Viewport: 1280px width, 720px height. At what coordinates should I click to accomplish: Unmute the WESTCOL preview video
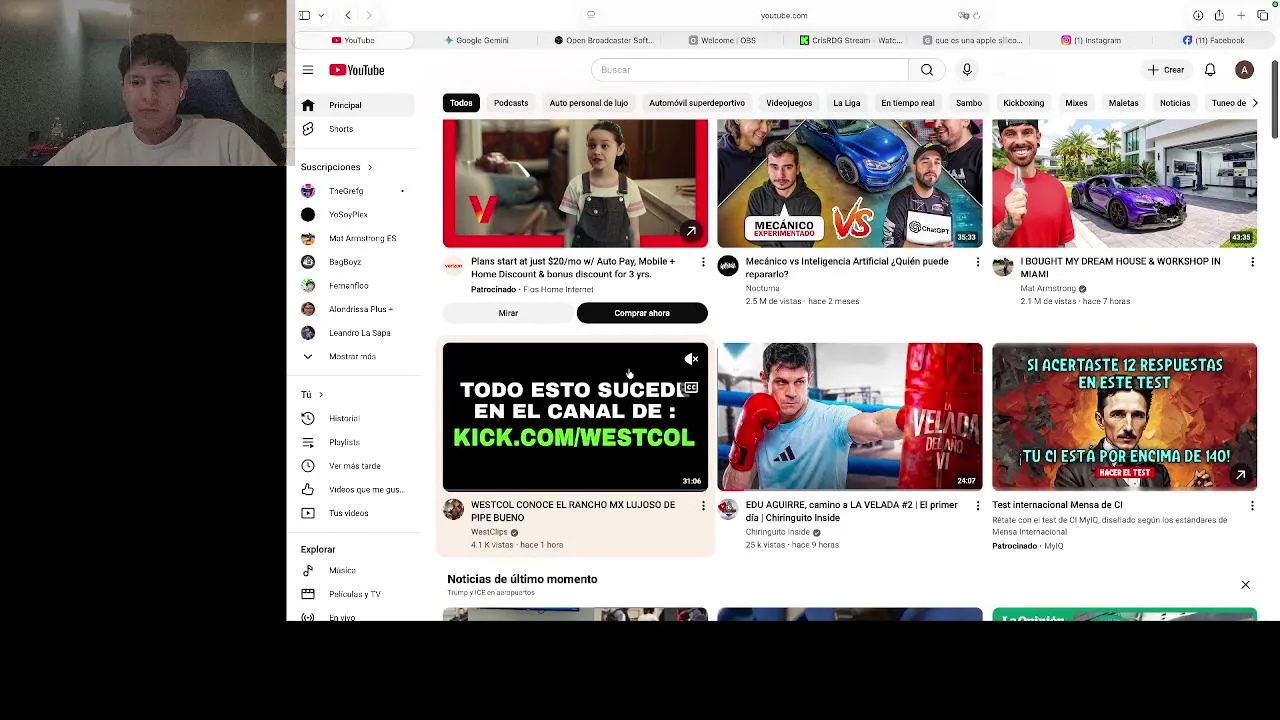click(691, 359)
